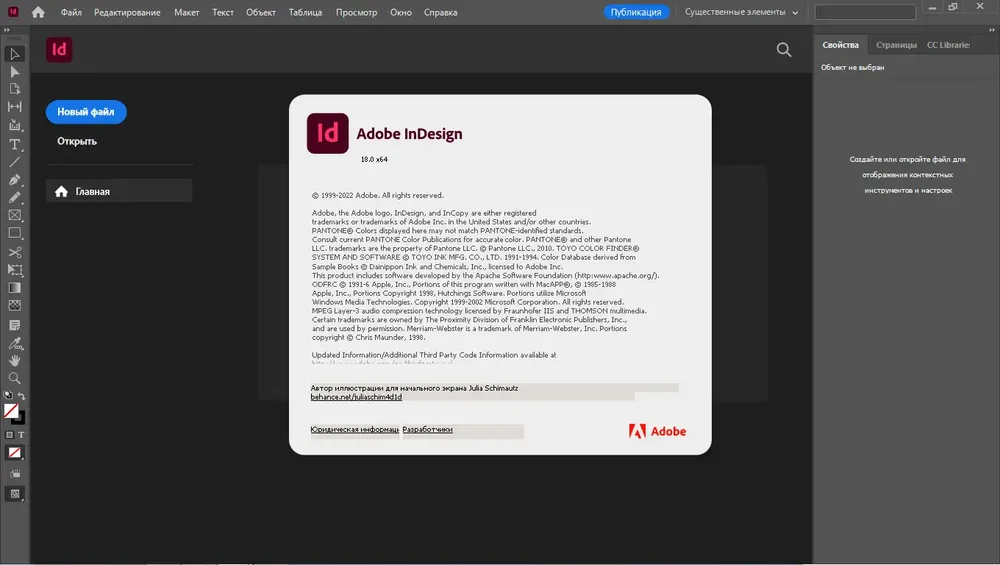Toggle formatting affects text button
The image size is (1000, 565).
(21, 435)
